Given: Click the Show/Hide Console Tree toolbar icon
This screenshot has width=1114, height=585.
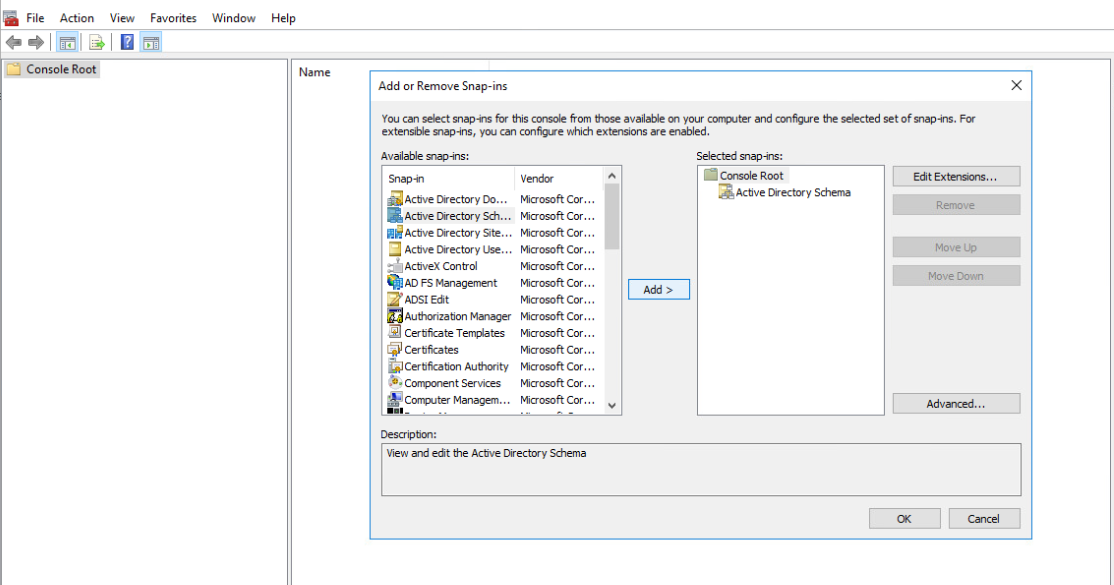Looking at the screenshot, I should [x=67, y=42].
